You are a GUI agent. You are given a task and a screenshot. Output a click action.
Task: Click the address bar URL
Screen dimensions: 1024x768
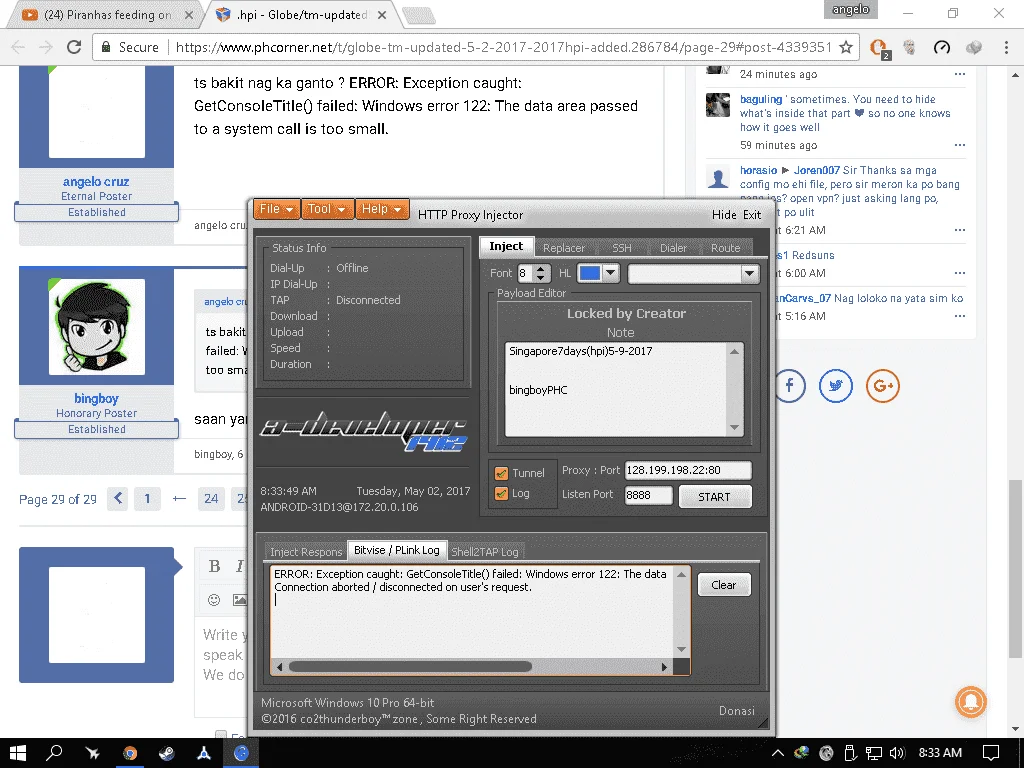[x=504, y=47]
